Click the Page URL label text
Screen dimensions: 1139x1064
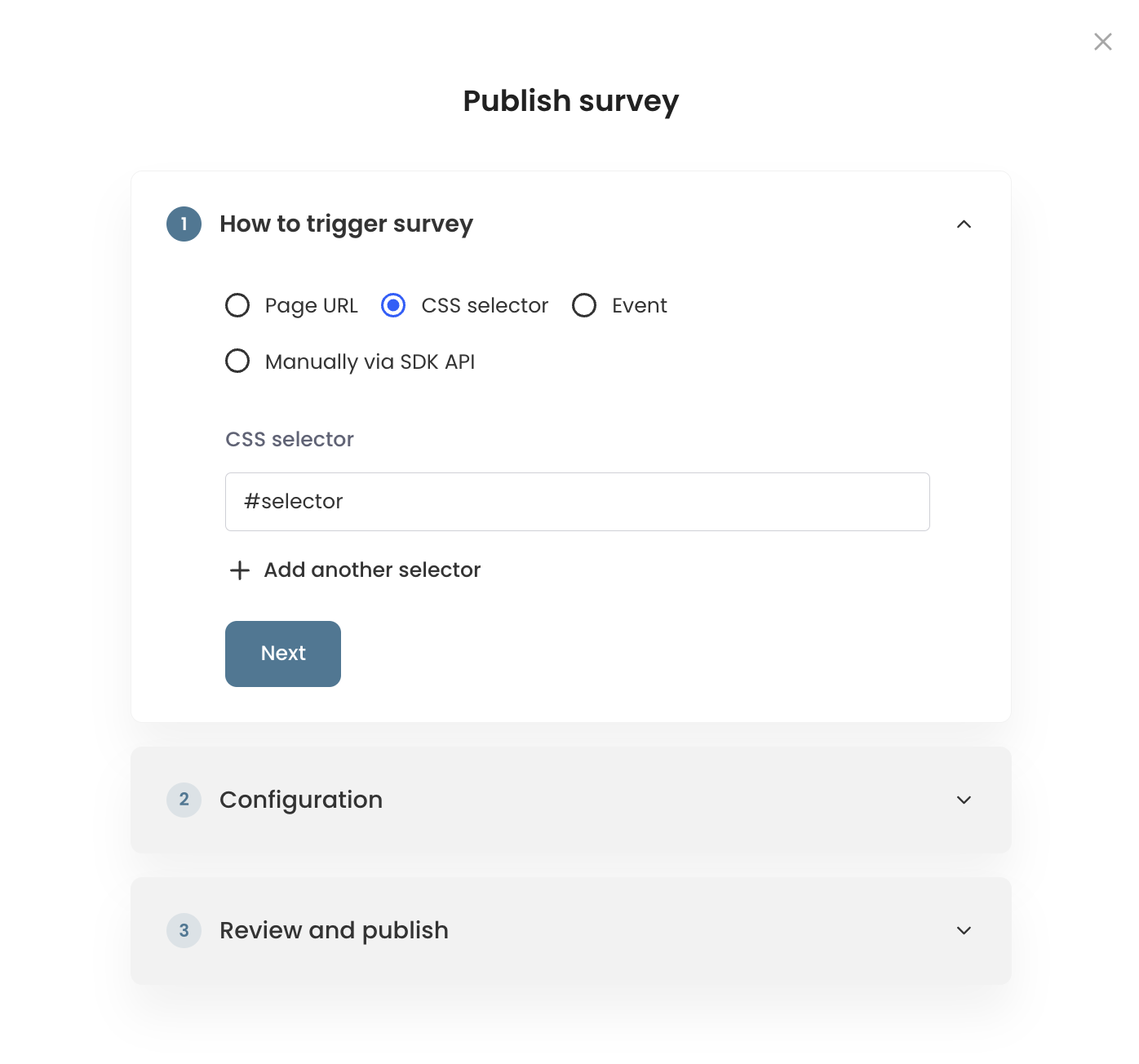pyautogui.click(x=311, y=306)
